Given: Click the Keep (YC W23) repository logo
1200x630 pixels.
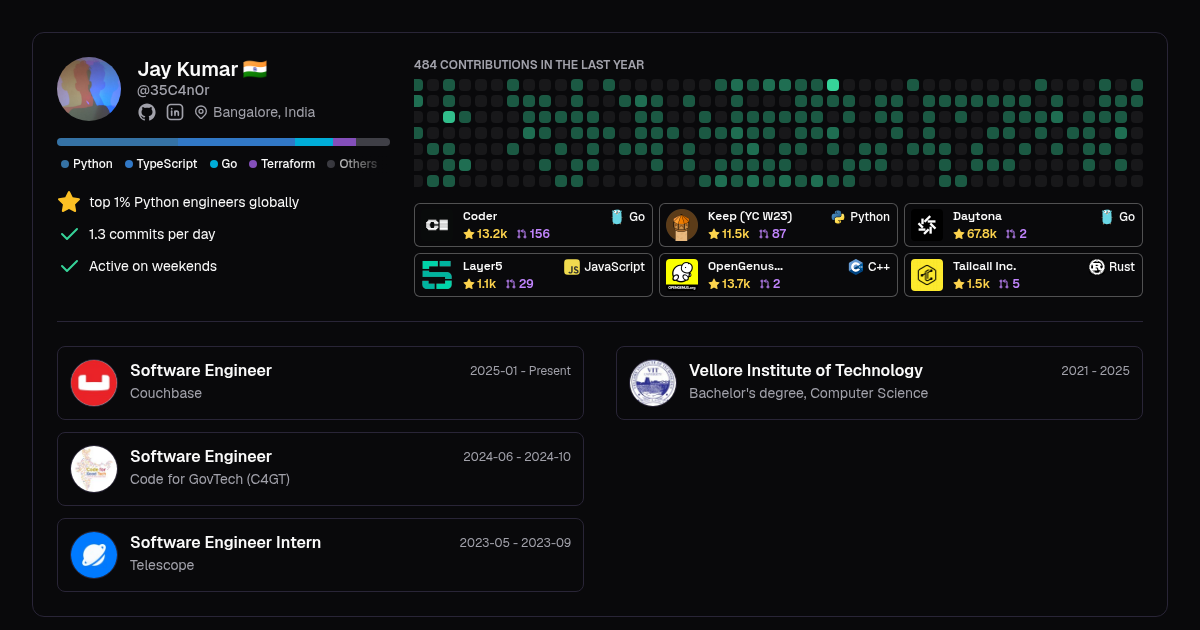Looking at the screenshot, I should click(x=682, y=225).
